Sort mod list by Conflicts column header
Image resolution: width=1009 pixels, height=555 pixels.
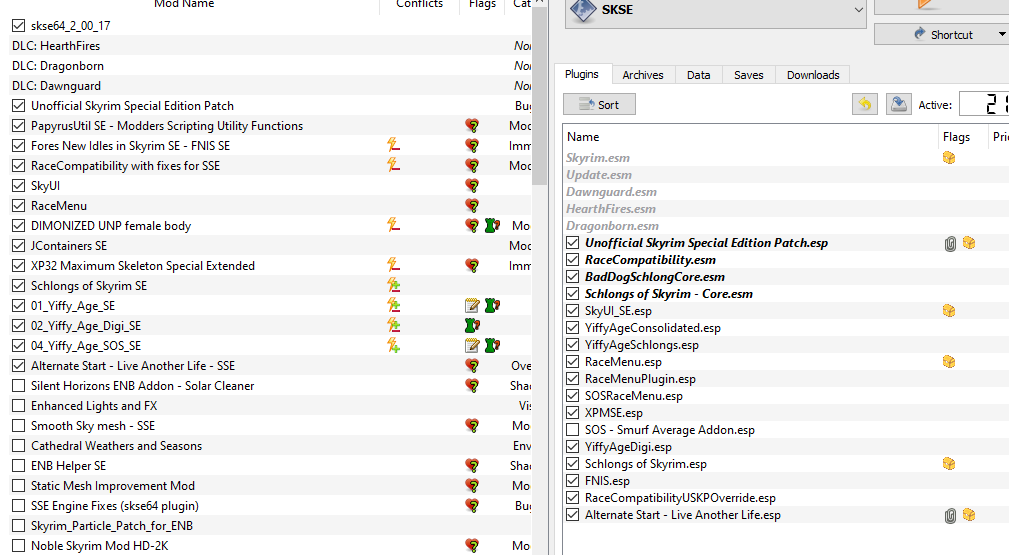pyautogui.click(x=420, y=4)
